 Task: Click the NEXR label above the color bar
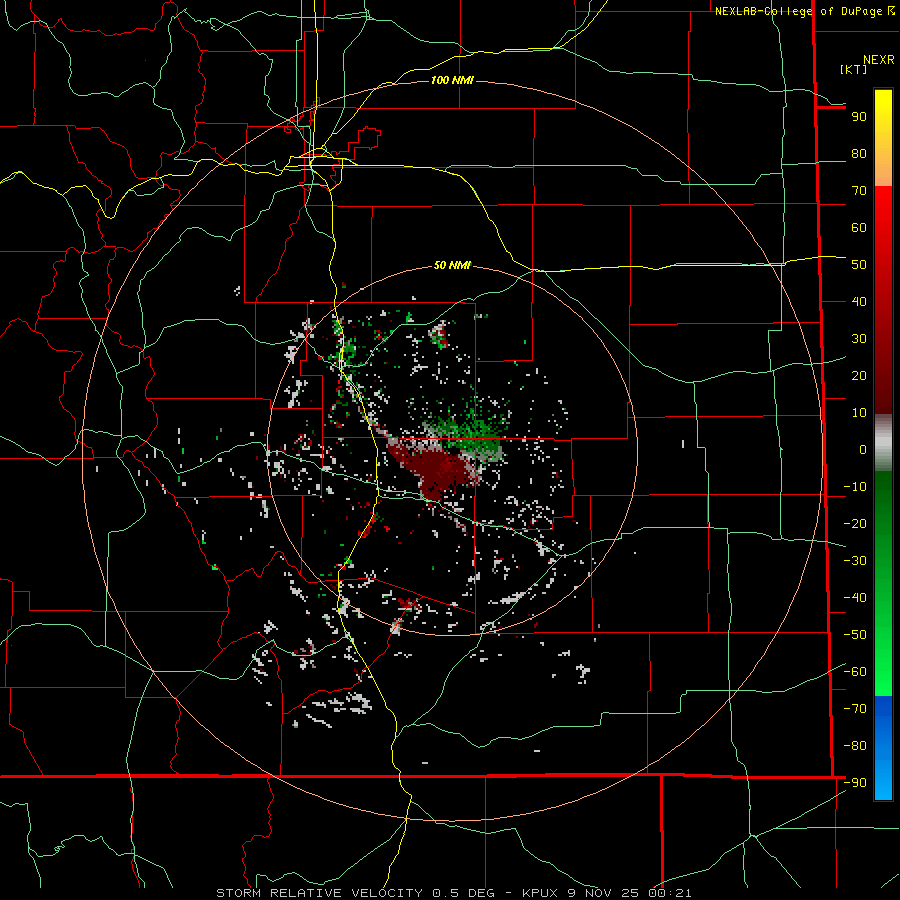pyautogui.click(x=879, y=60)
